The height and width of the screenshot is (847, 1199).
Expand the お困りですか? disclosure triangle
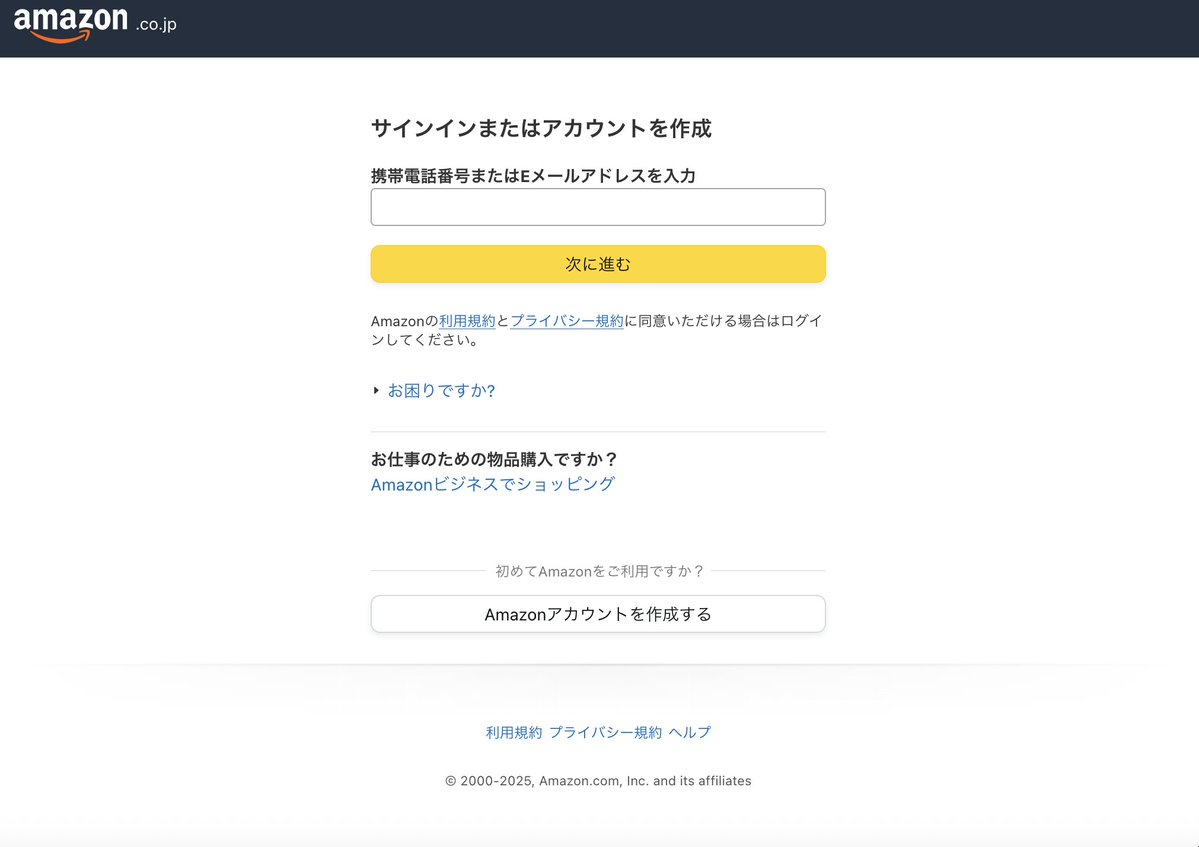click(376, 391)
